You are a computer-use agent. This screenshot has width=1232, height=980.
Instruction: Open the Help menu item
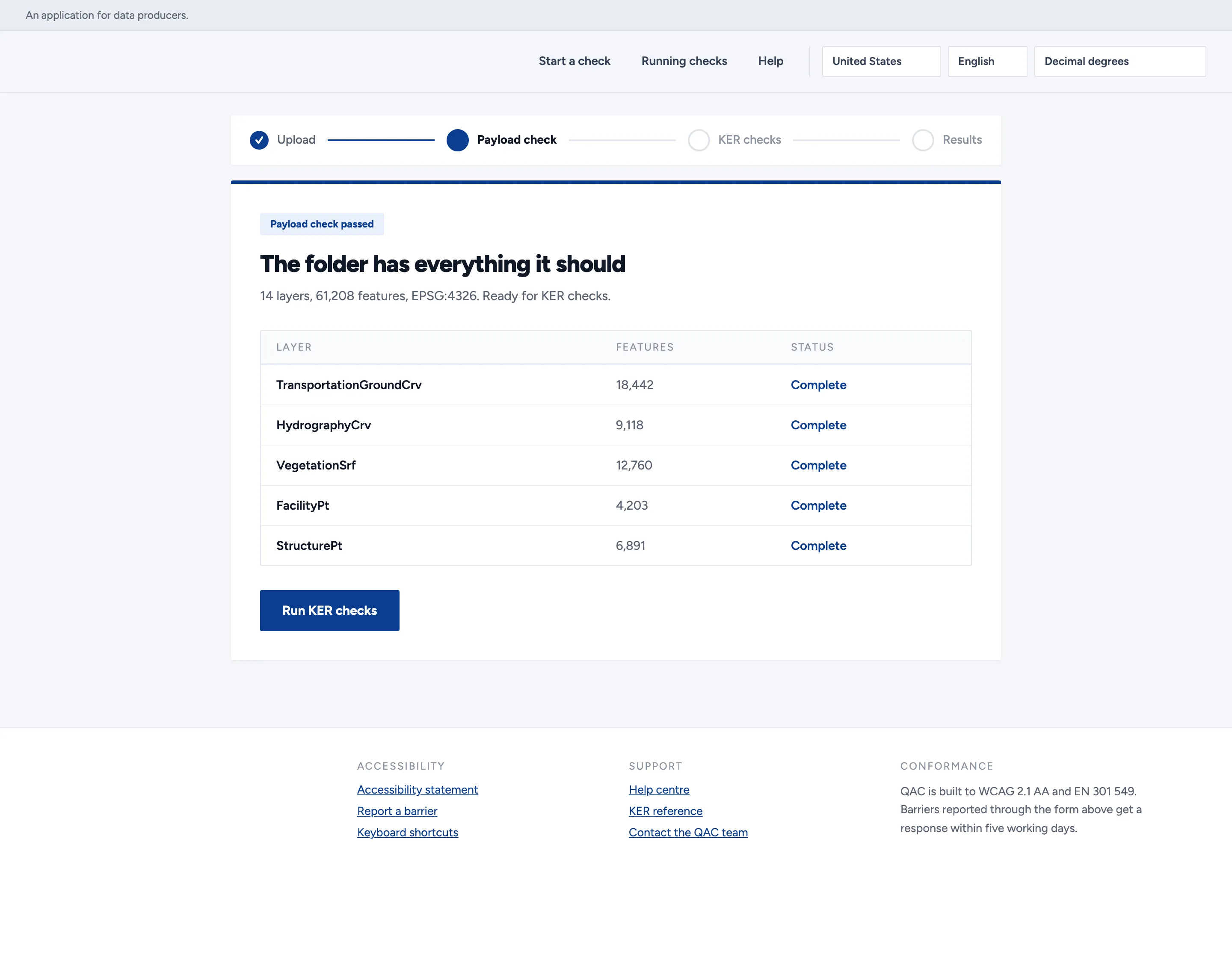[x=770, y=61]
